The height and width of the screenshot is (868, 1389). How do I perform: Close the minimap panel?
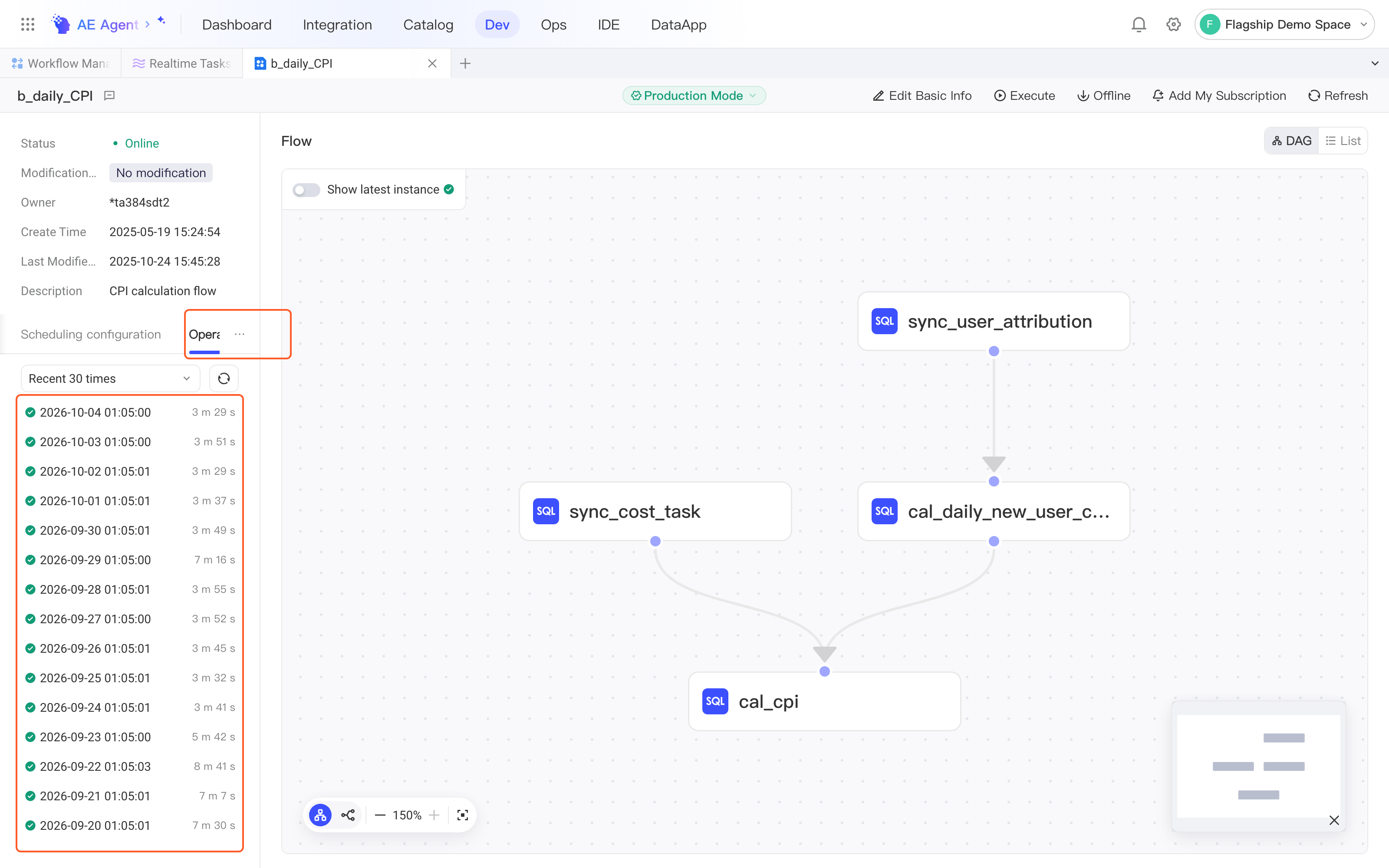[x=1334, y=820]
